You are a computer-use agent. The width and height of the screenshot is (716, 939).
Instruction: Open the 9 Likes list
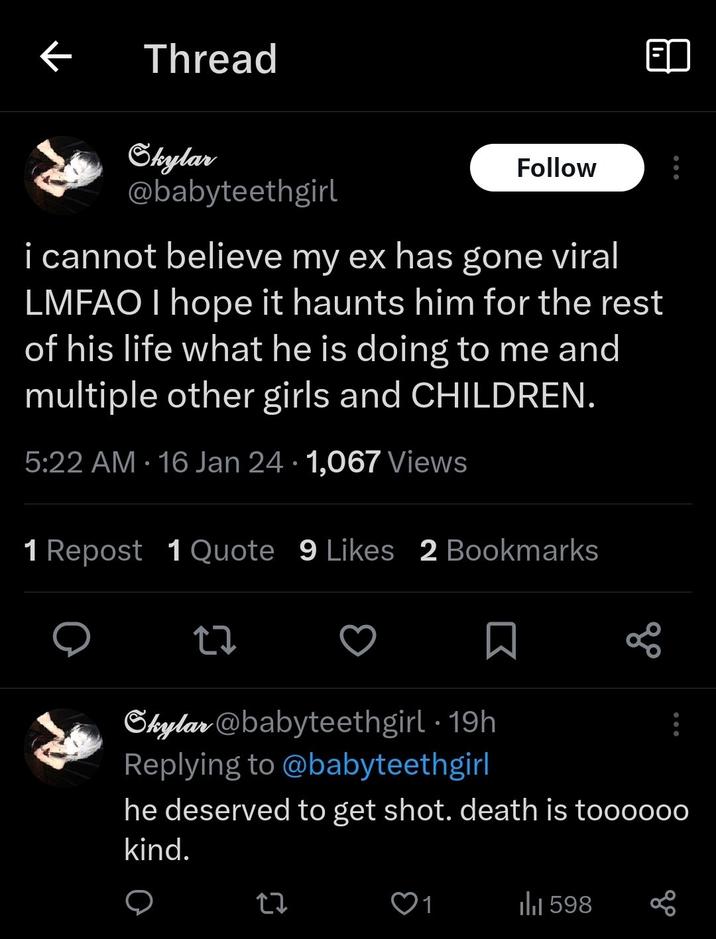[346, 550]
